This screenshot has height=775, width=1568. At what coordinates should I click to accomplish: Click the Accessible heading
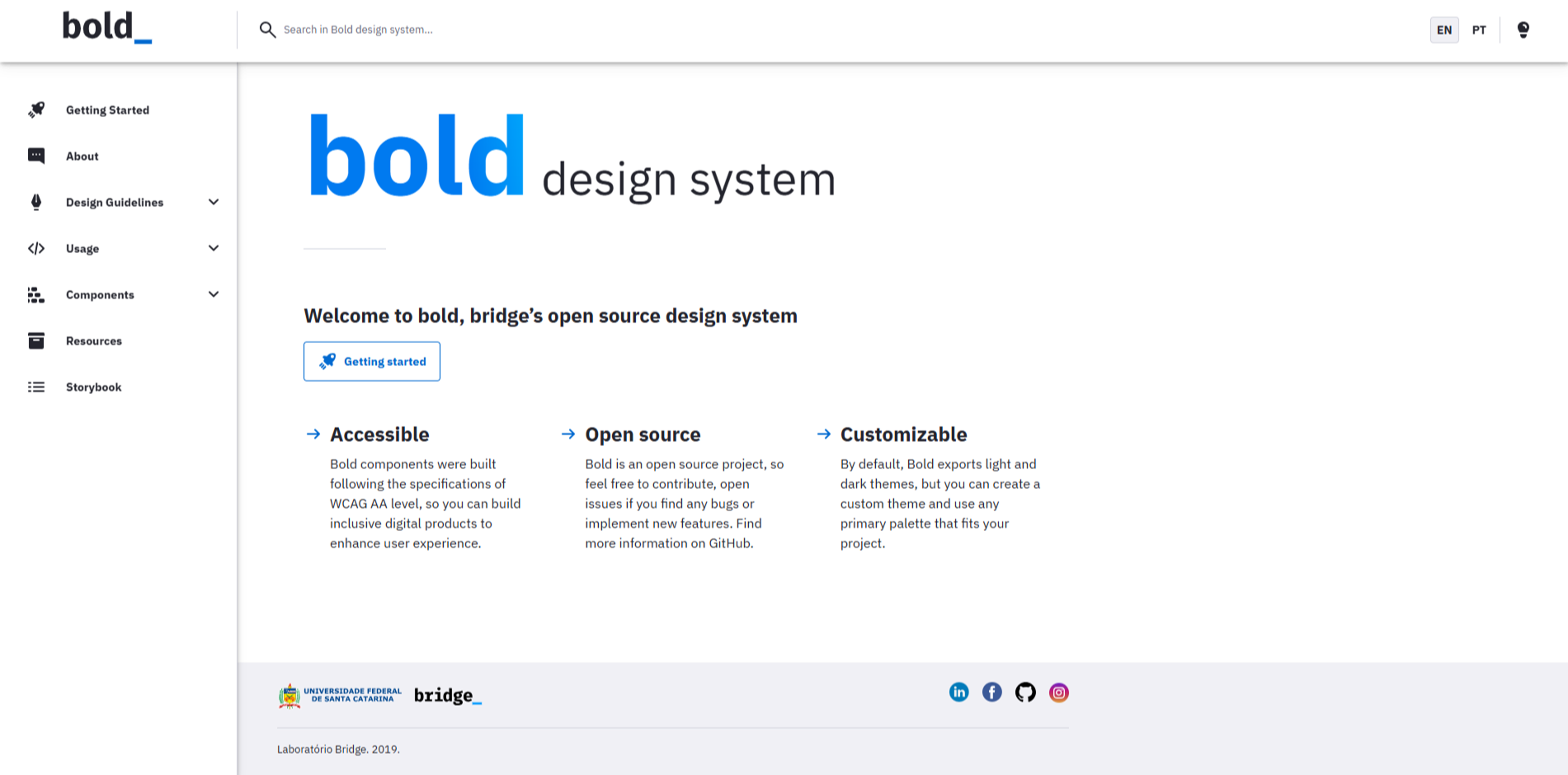(379, 434)
